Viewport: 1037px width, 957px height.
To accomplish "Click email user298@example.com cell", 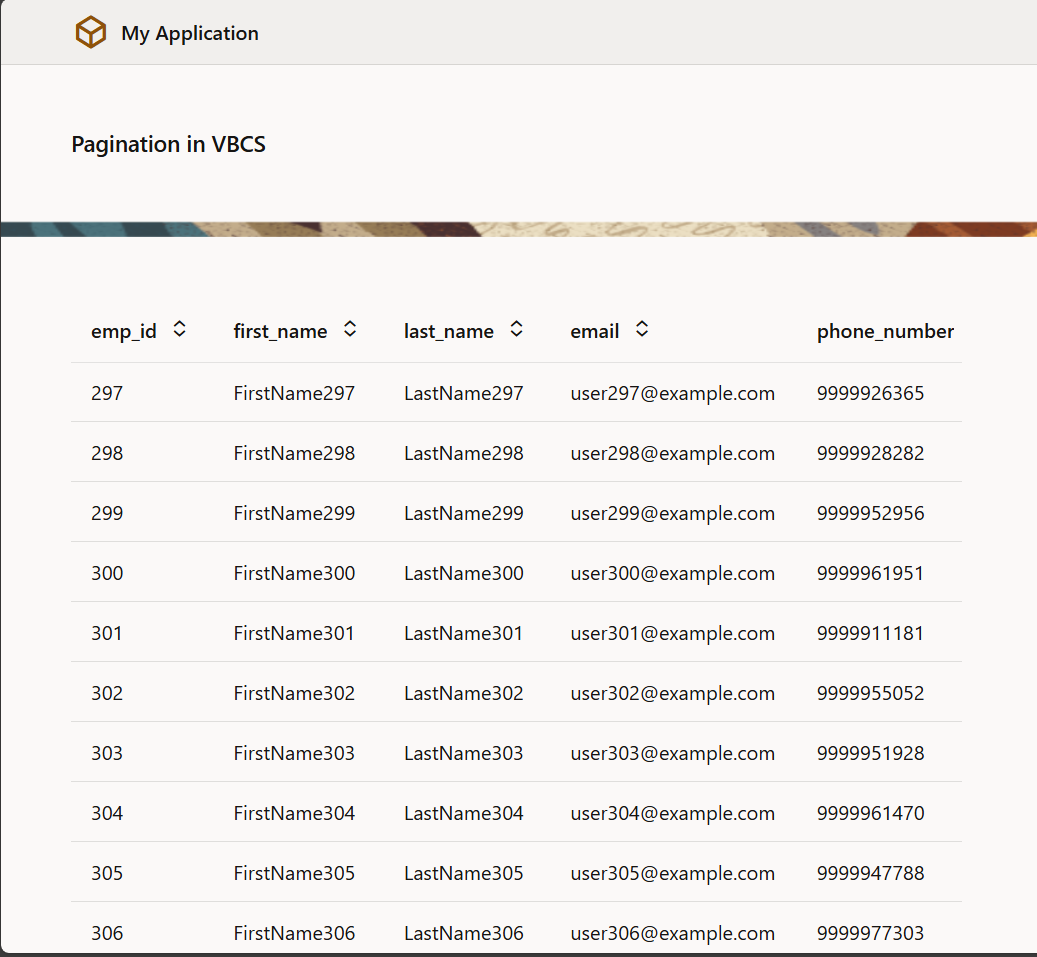I will click(672, 453).
